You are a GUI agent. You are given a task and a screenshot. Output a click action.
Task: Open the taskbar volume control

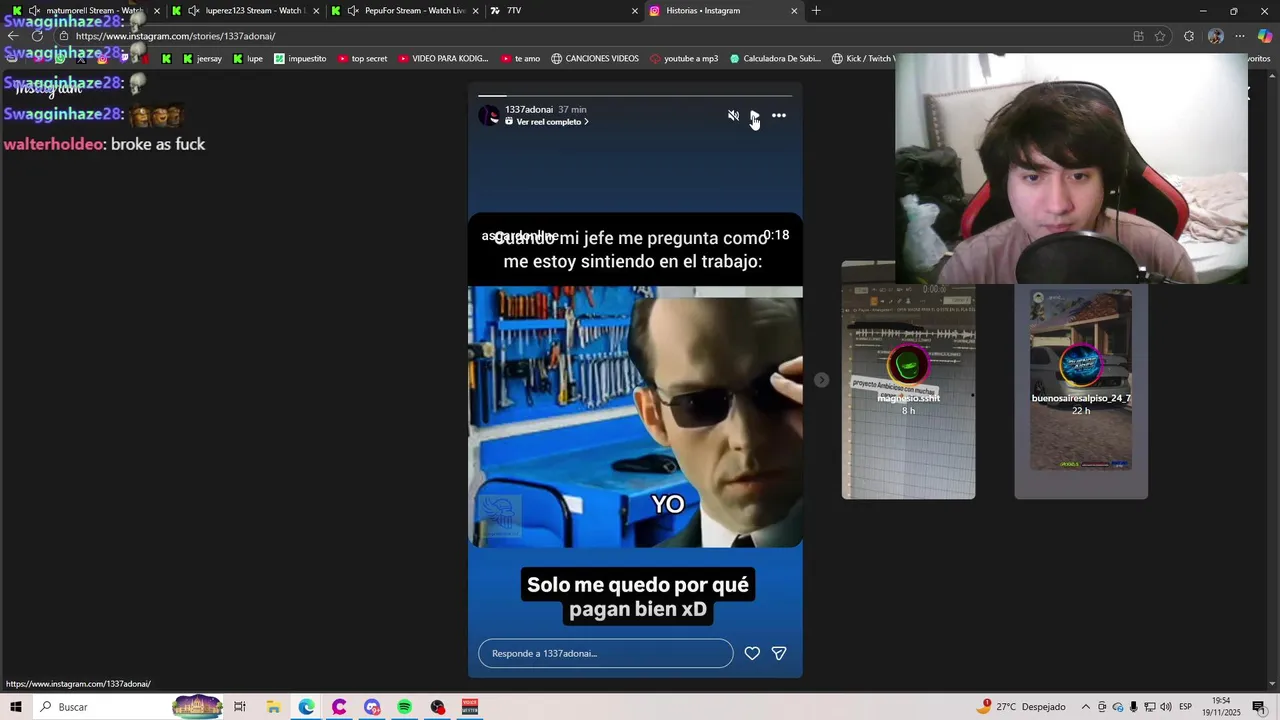pyautogui.click(x=1166, y=707)
